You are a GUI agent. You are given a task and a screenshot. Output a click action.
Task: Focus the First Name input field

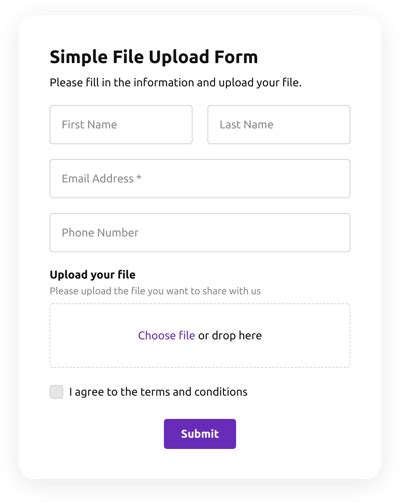tap(121, 125)
